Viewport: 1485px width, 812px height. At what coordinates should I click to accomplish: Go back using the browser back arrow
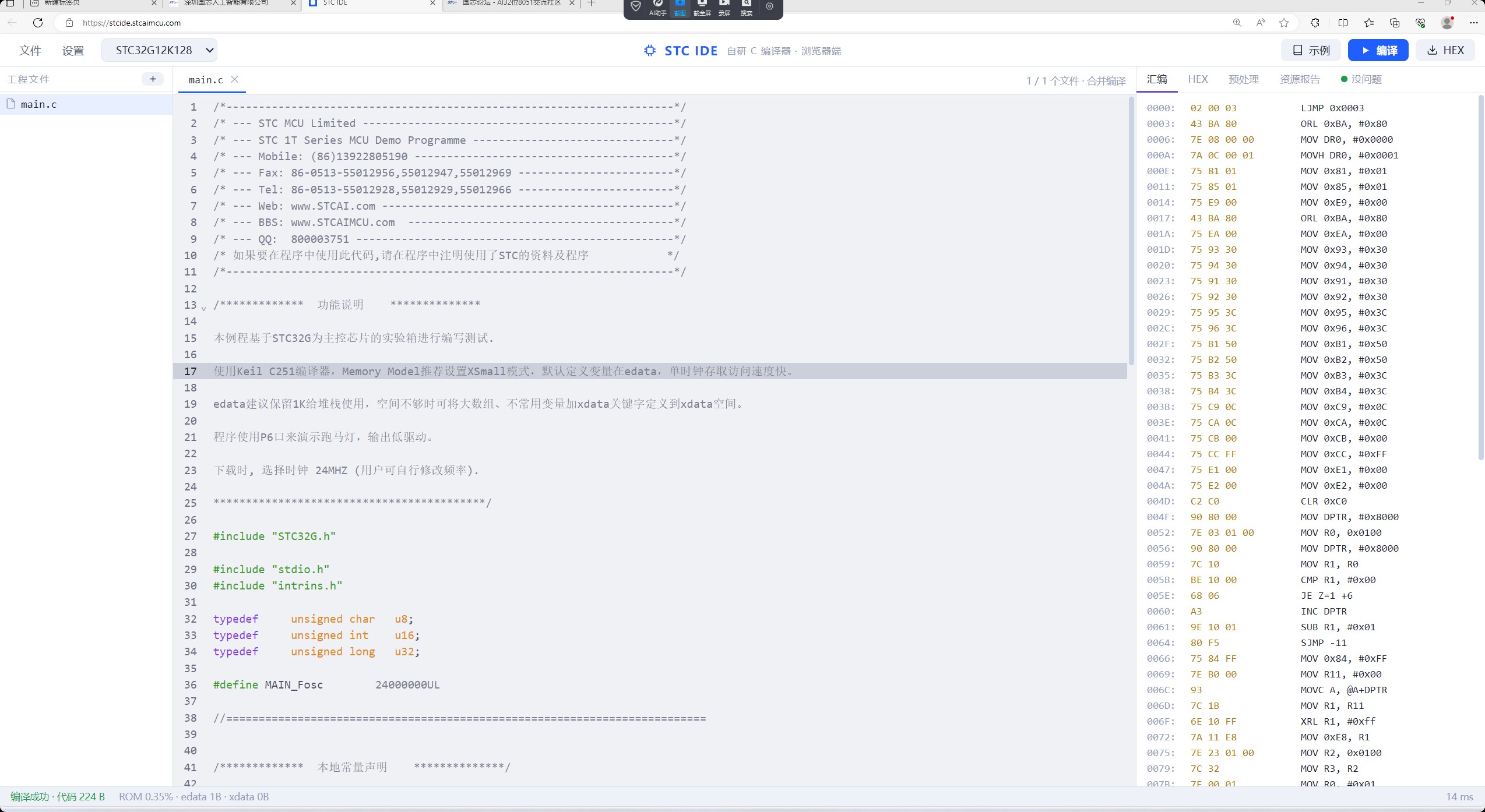(12, 23)
